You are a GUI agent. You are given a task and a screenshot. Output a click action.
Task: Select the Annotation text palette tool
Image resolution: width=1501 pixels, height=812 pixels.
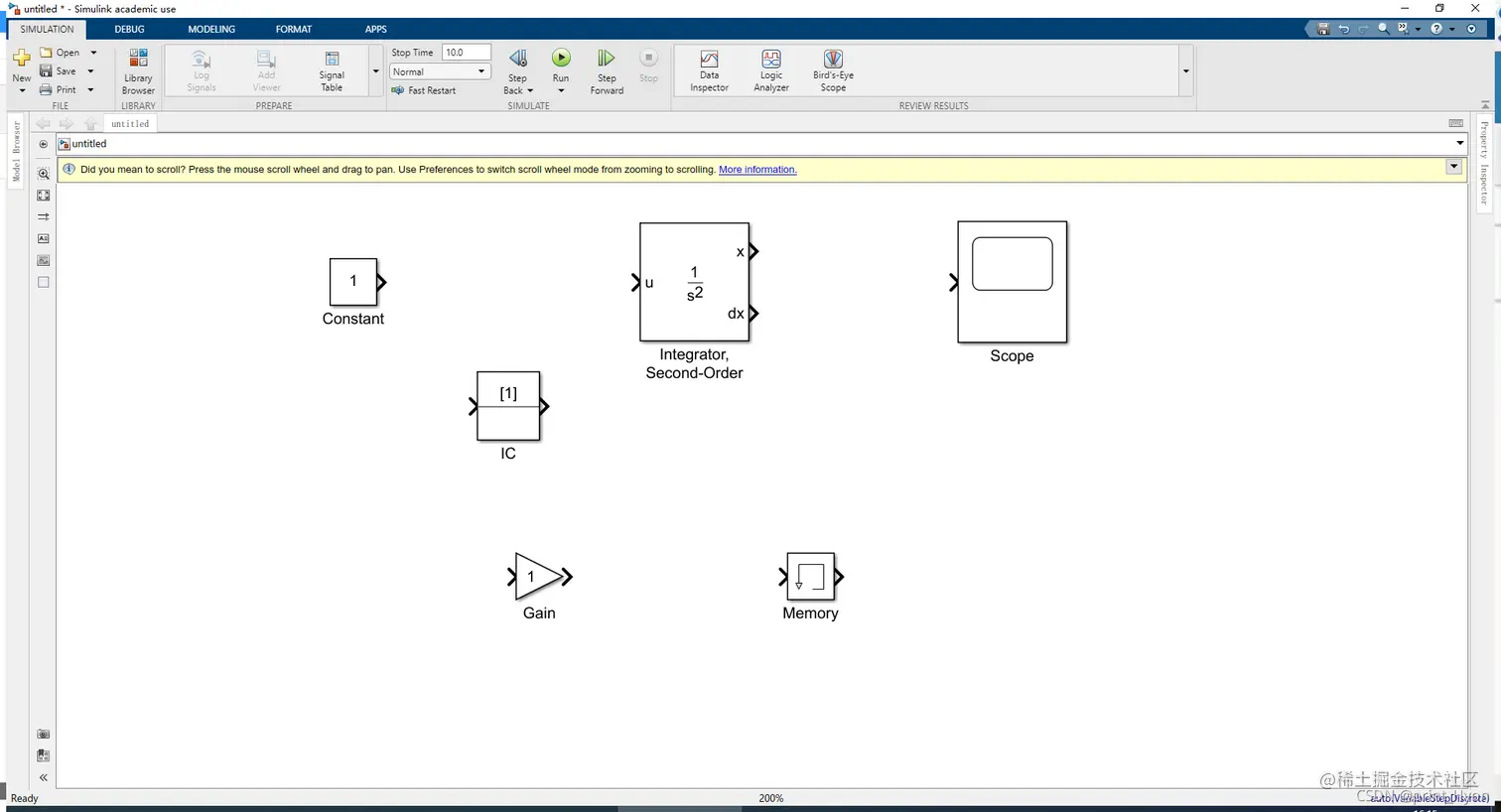click(x=43, y=238)
